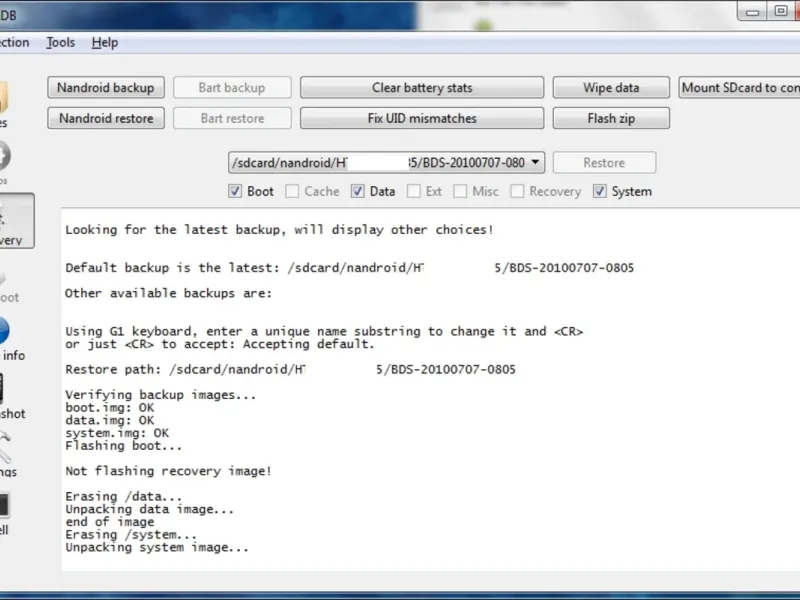Open the gear Apps sidebar item
The image size is (800, 600).
click(x=5, y=163)
